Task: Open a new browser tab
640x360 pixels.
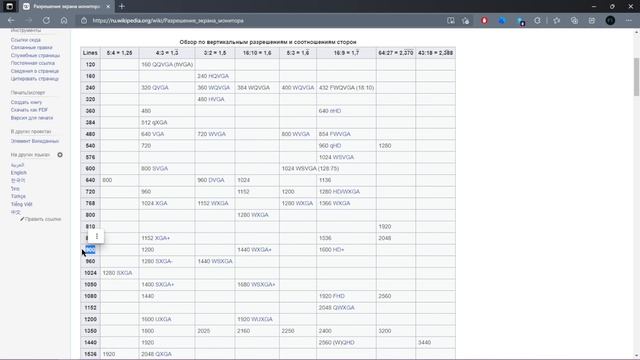Action: pyautogui.click(x=122, y=7)
